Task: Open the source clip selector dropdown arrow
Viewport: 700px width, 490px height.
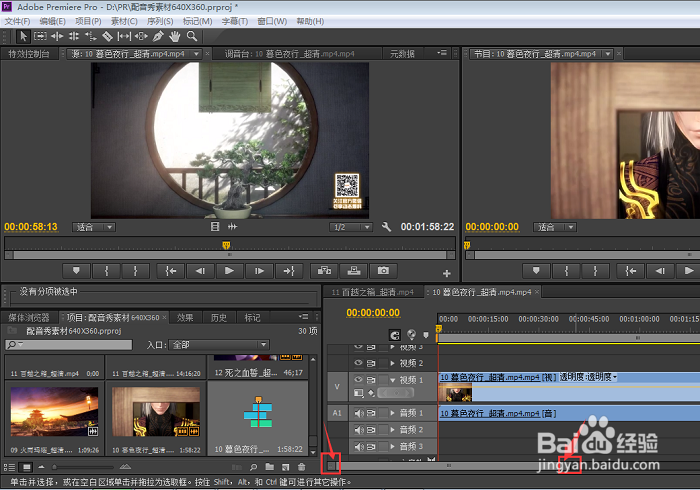Action: point(196,54)
